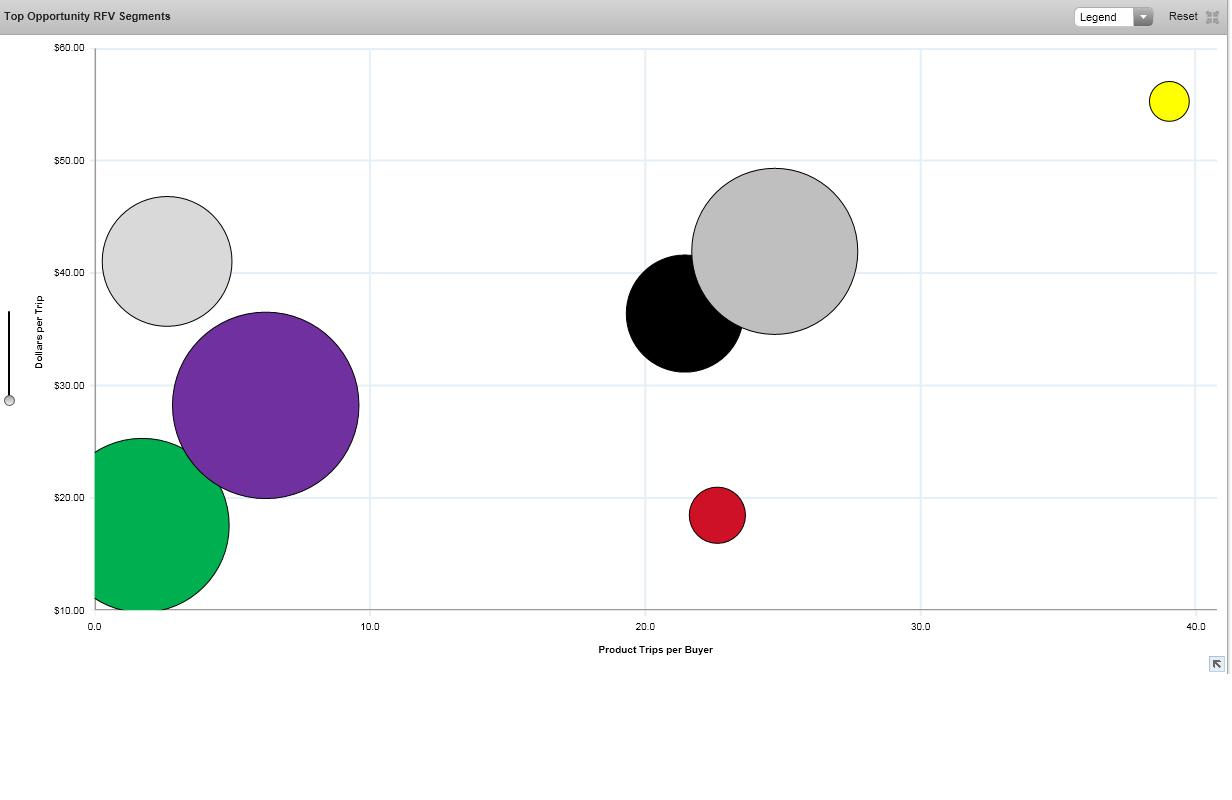The width and height of the screenshot is (1232, 800).
Task: Click the top of the vertical slider track
Action: click(x=9, y=315)
